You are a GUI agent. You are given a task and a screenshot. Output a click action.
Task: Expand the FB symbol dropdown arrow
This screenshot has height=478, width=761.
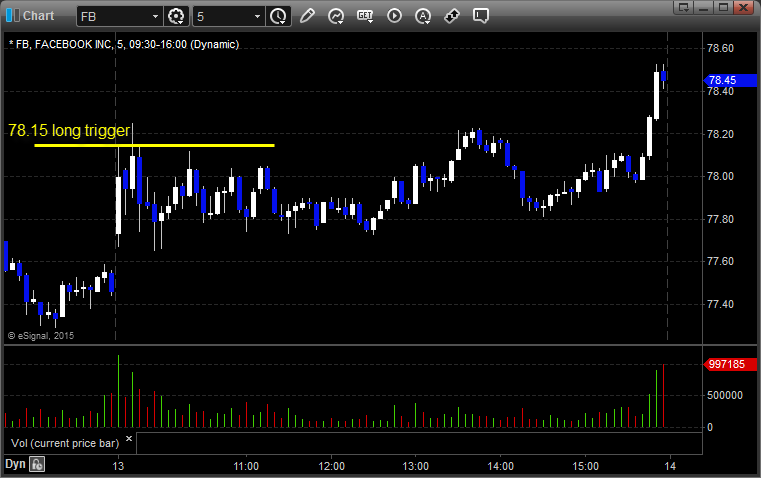coord(155,16)
